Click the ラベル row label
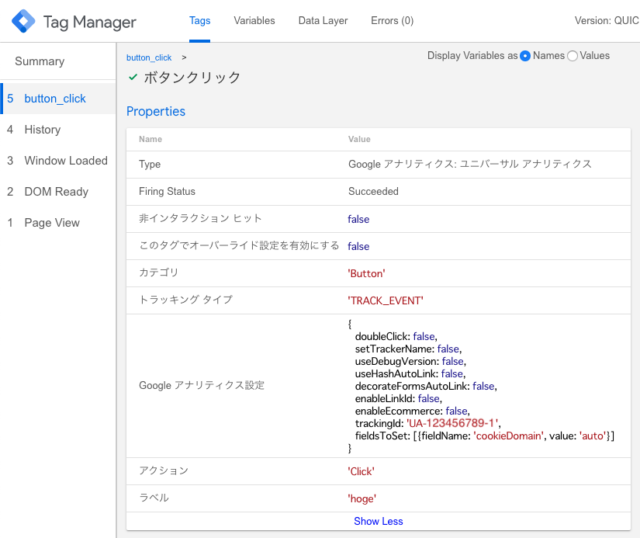Image resolution: width=640 pixels, height=538 pixels. point(154,498)
